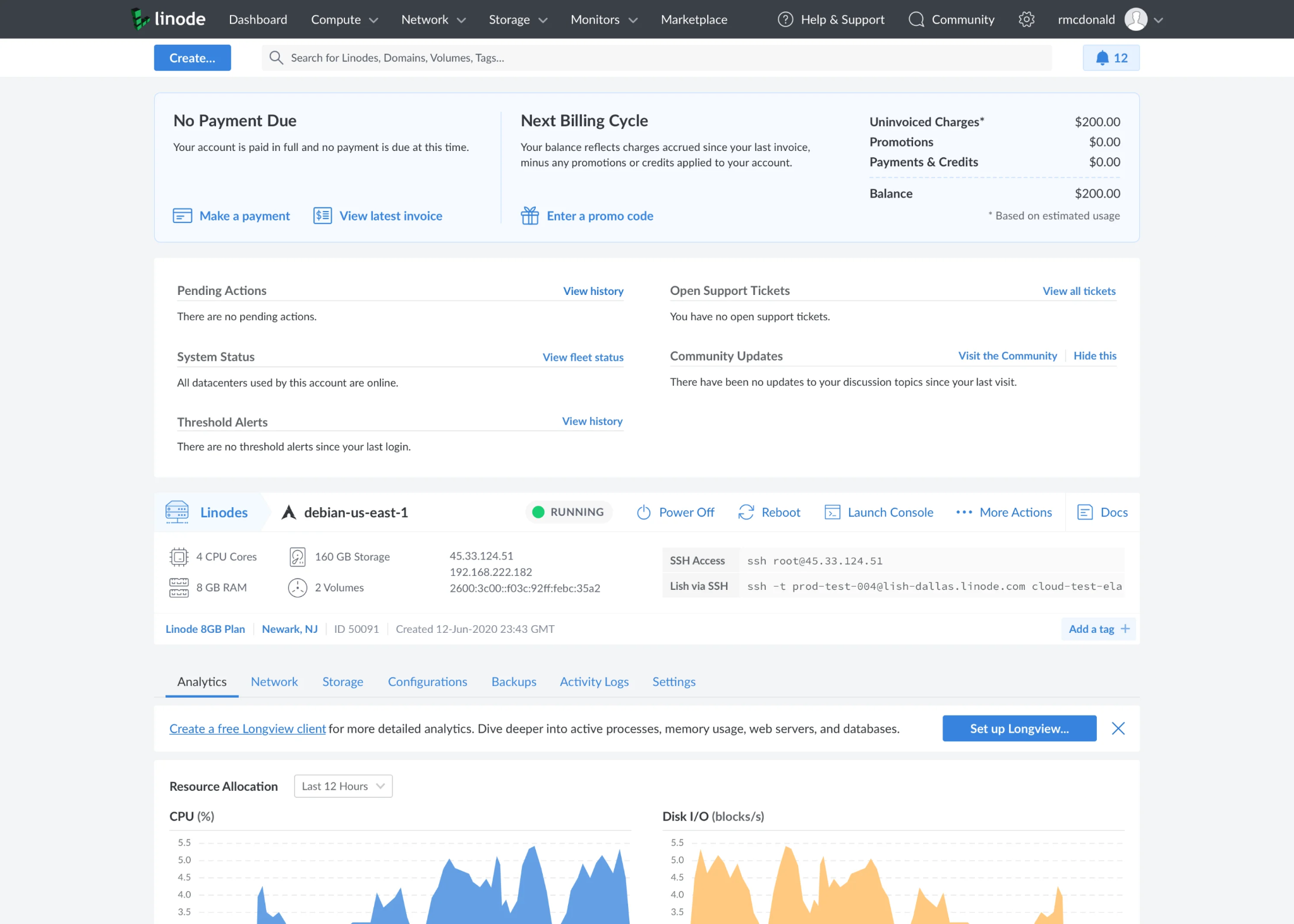Click the Lish via SSH command field
This screenshot has height=924, width=1294.
point(931,586)
